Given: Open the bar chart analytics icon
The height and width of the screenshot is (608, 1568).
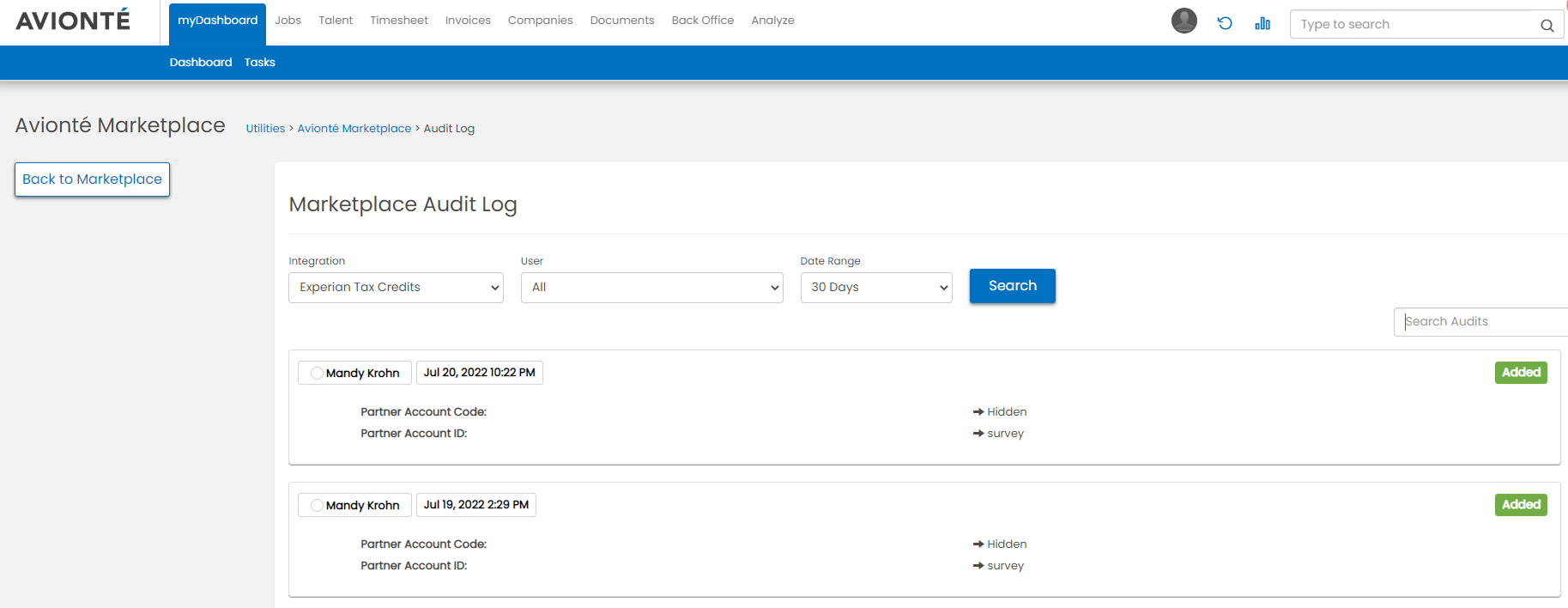Looking at the screenshot, I should (1262, 23).
